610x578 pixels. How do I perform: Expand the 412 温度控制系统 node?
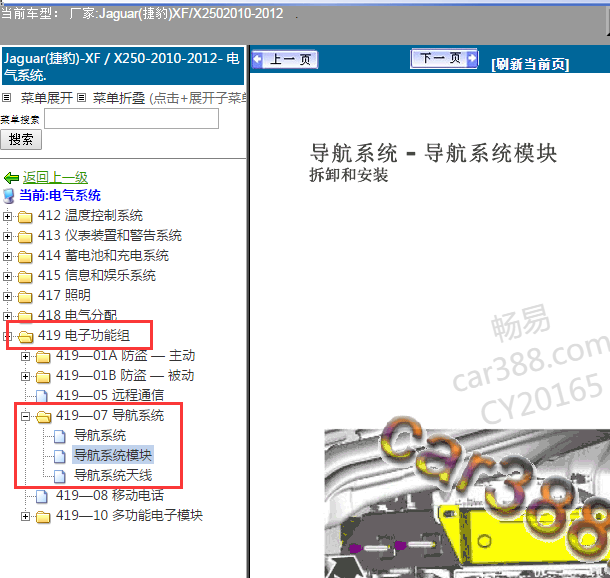pos(7,216)
